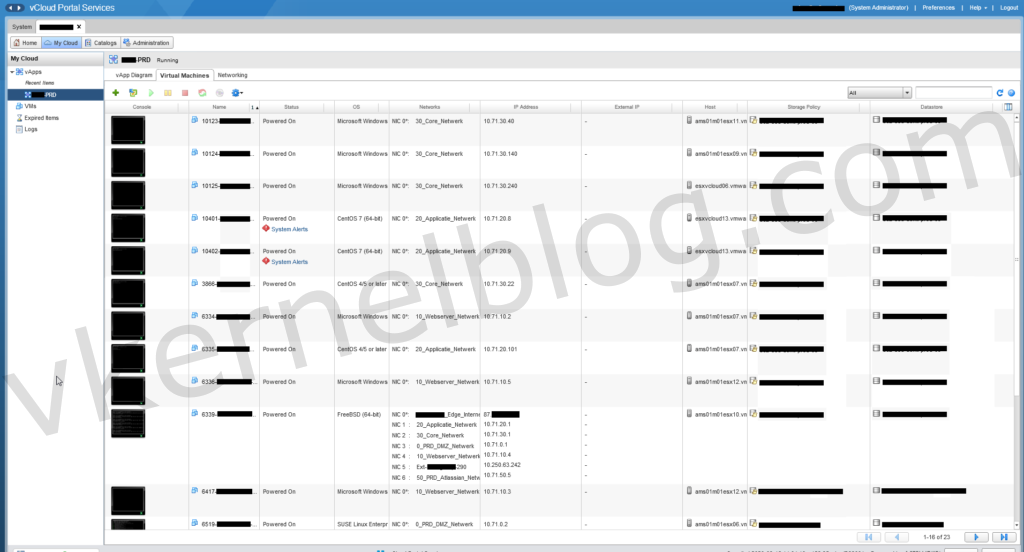Open System Alerts link in 10401 row
This screenshot has width=1024, height=552.
[x=289, y=229]
